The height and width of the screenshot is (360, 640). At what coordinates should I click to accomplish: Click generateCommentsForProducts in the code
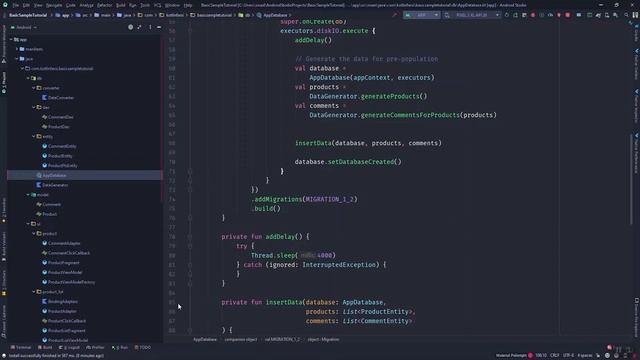tap(410, 115)
